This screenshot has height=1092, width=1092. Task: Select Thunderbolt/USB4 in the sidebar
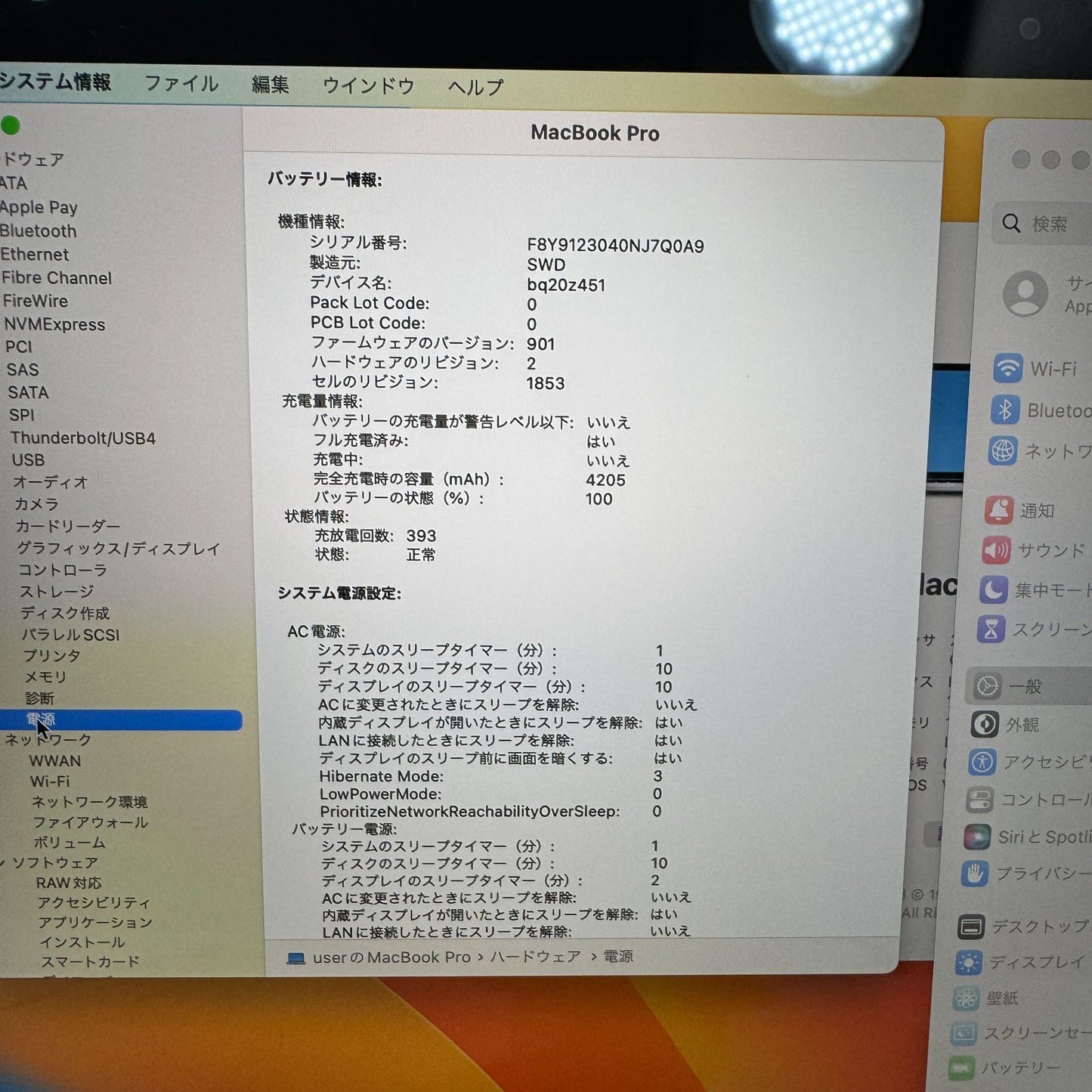[x=83, y=438]
